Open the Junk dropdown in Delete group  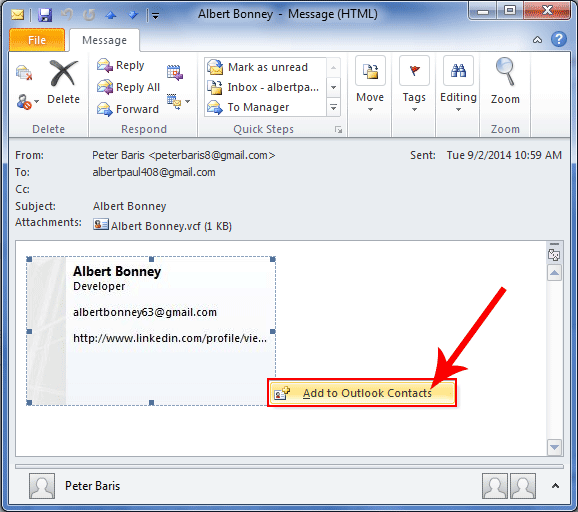tap(27, 102)
